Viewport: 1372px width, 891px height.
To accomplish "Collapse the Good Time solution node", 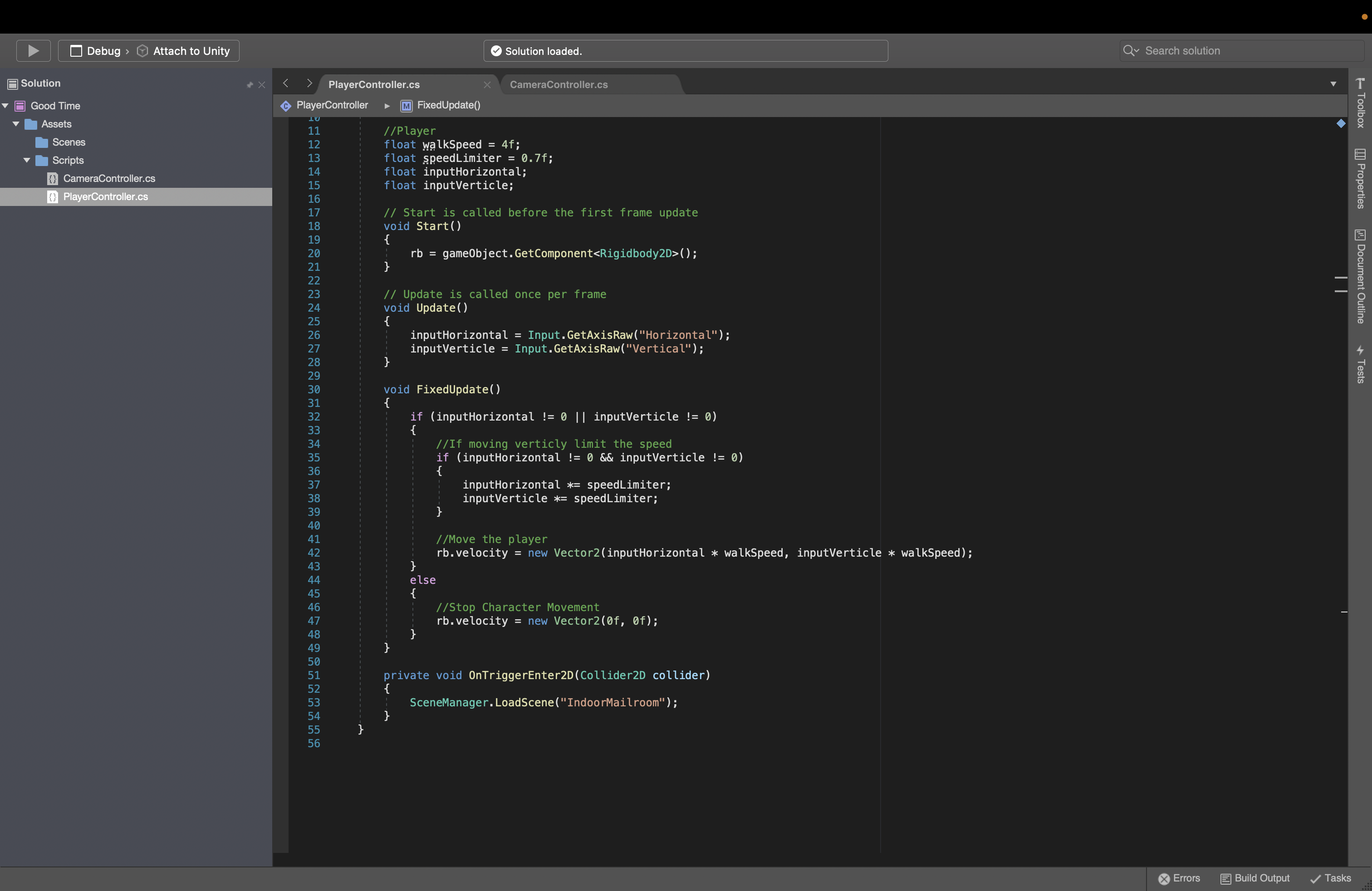I will pyautogui.click(x=5, y=106).
